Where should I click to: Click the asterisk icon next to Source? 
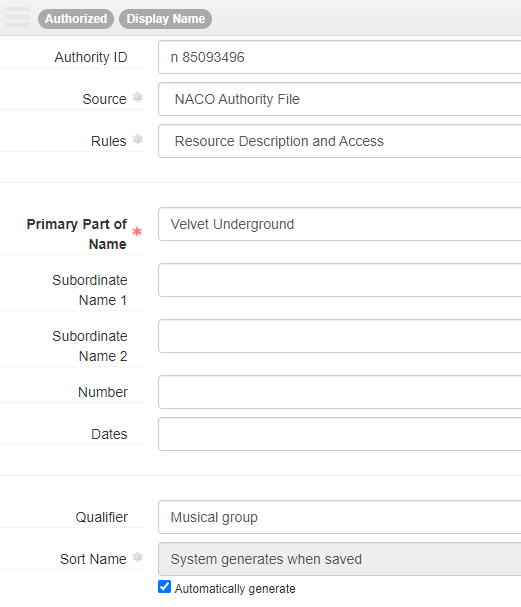[x=137, y=97]
